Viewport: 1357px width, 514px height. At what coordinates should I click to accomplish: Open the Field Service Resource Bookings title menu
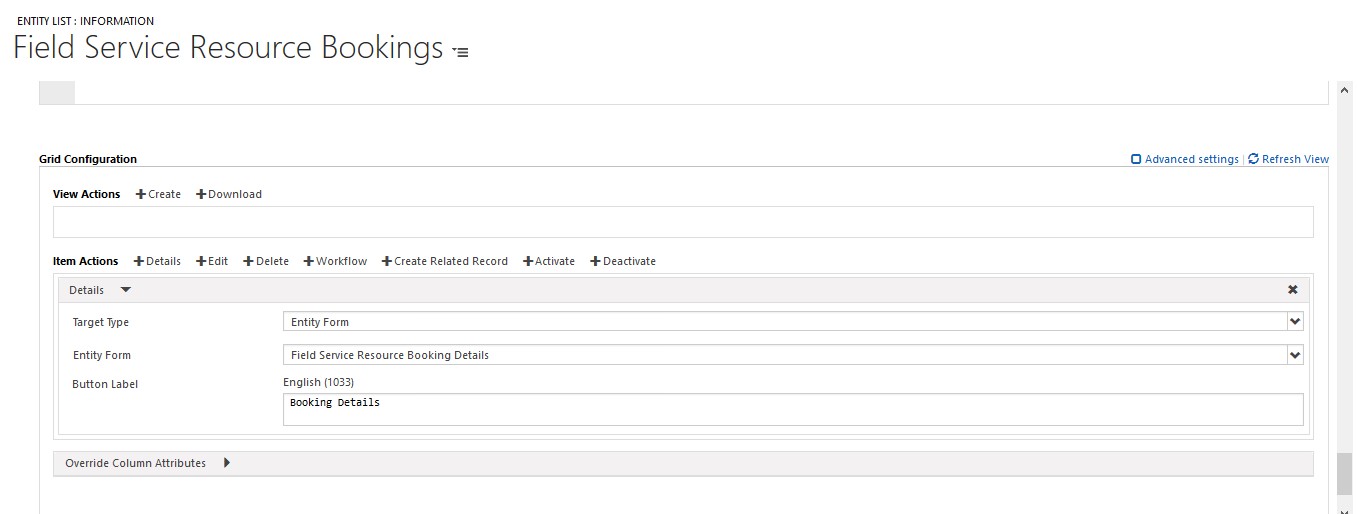point(460,51)
